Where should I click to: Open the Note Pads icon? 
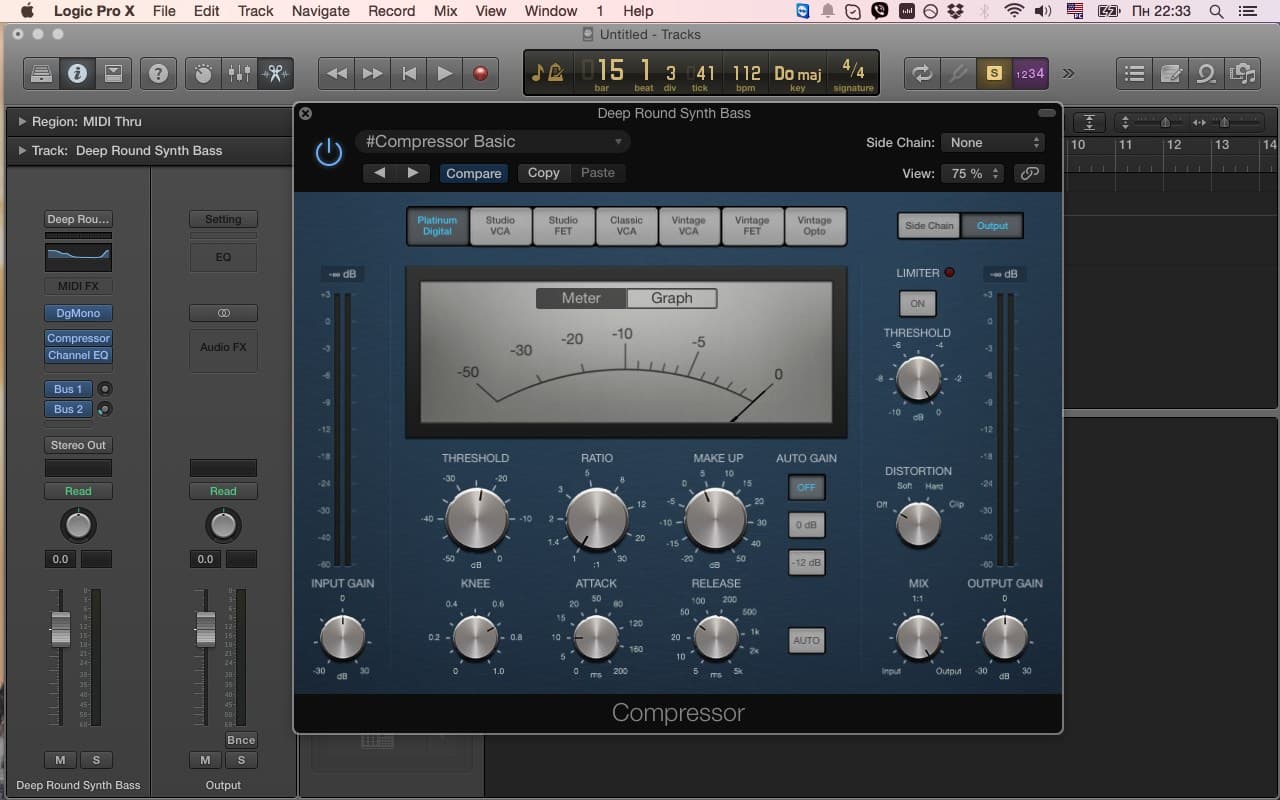pos(1170,73)
